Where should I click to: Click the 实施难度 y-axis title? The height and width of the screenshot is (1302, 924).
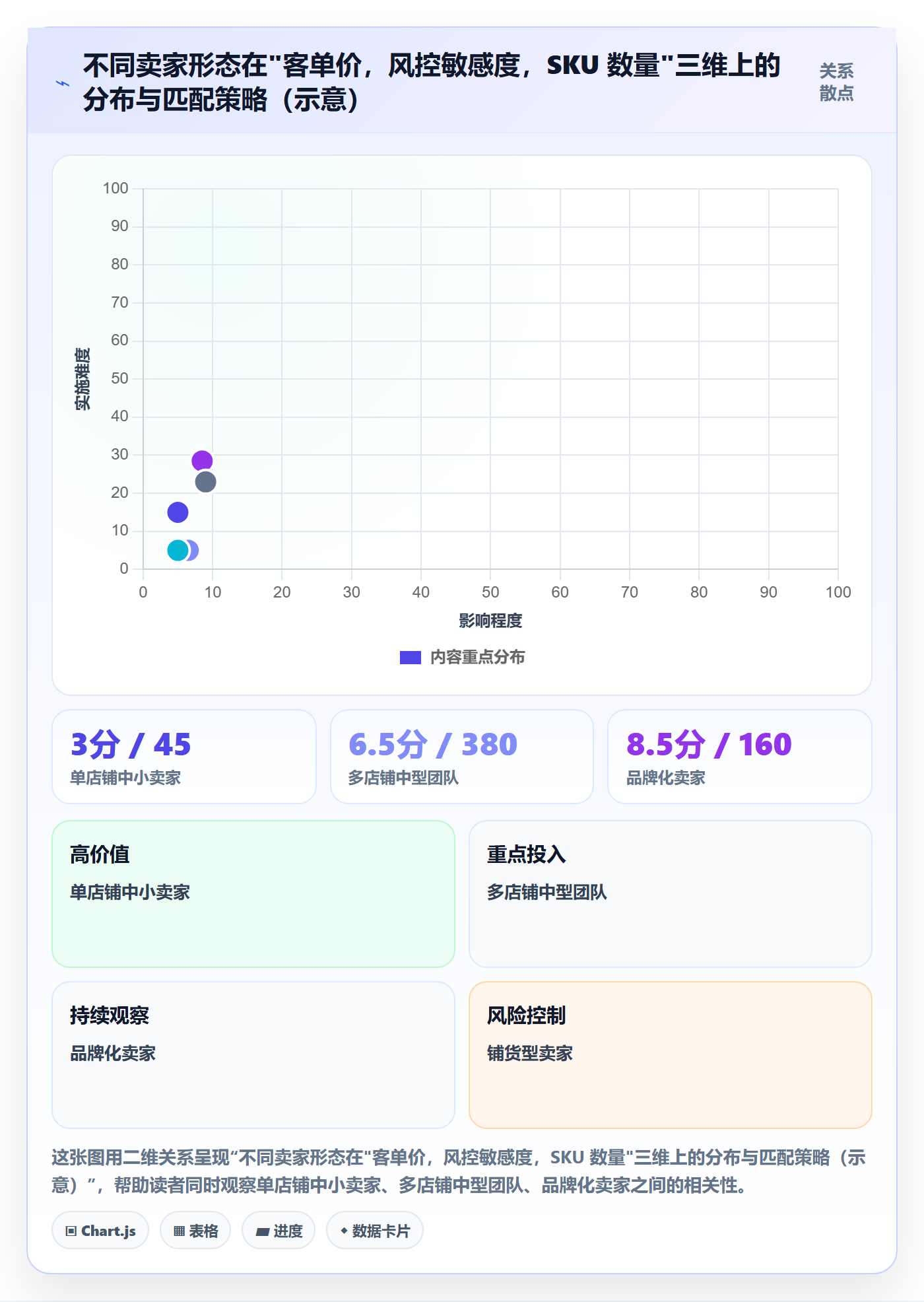pos(82,379)
